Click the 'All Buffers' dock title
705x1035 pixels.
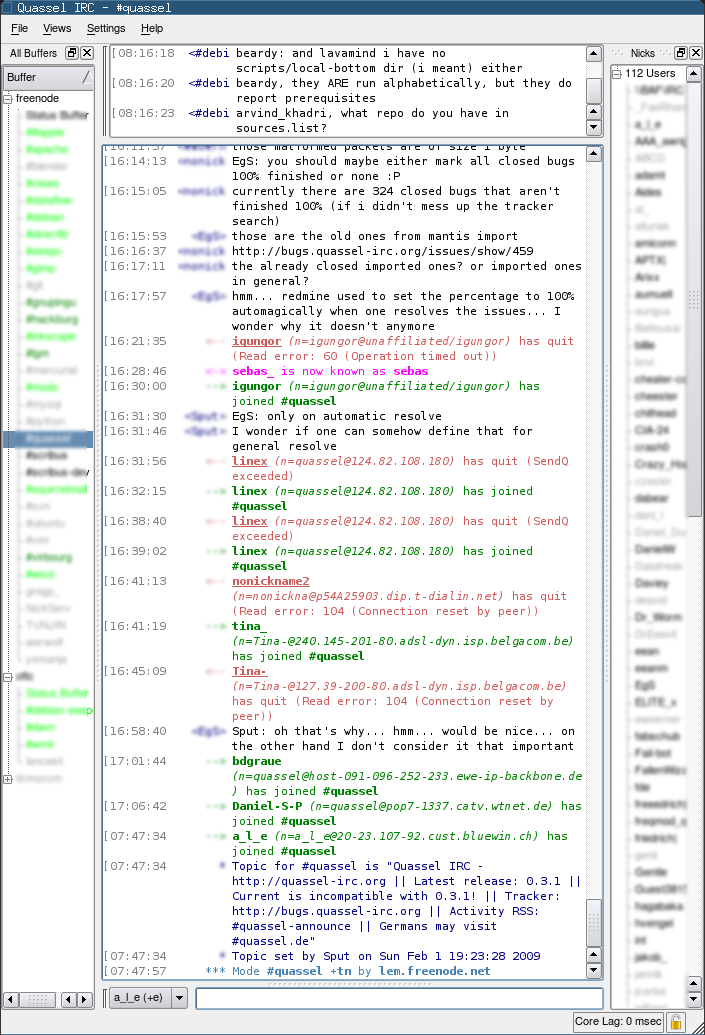pyautogui.click(x=33, y=53)
